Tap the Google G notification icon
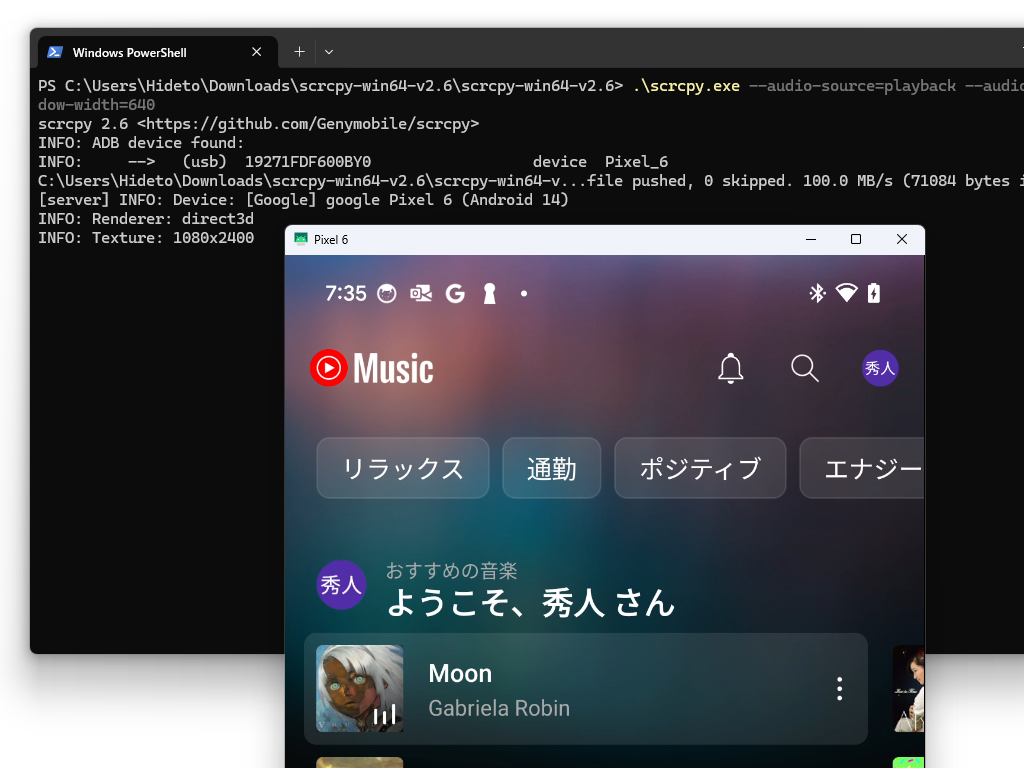This screenshot has height=768, width=1024. 455,293
